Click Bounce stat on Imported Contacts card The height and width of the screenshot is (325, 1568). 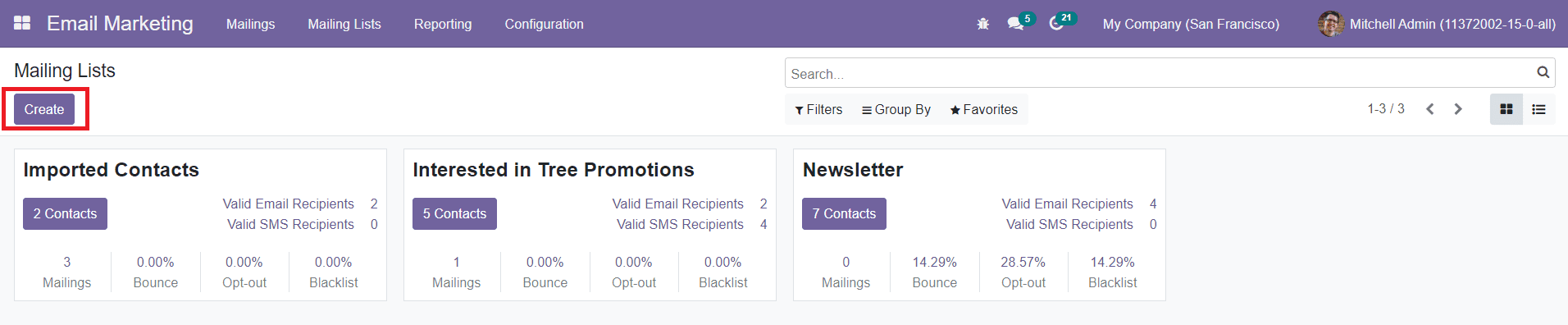pos(156,272)
